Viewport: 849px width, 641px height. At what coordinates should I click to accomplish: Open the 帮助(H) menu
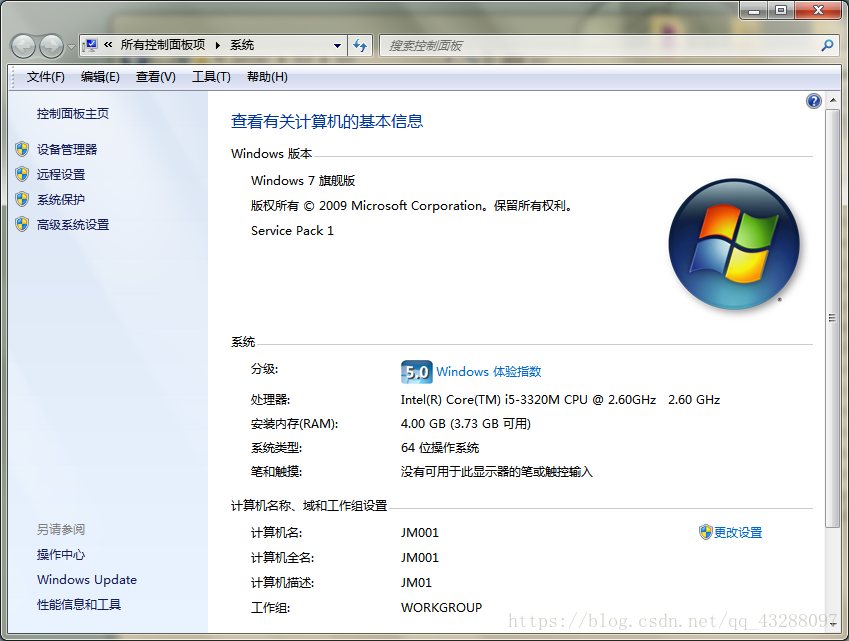(267, 77)
